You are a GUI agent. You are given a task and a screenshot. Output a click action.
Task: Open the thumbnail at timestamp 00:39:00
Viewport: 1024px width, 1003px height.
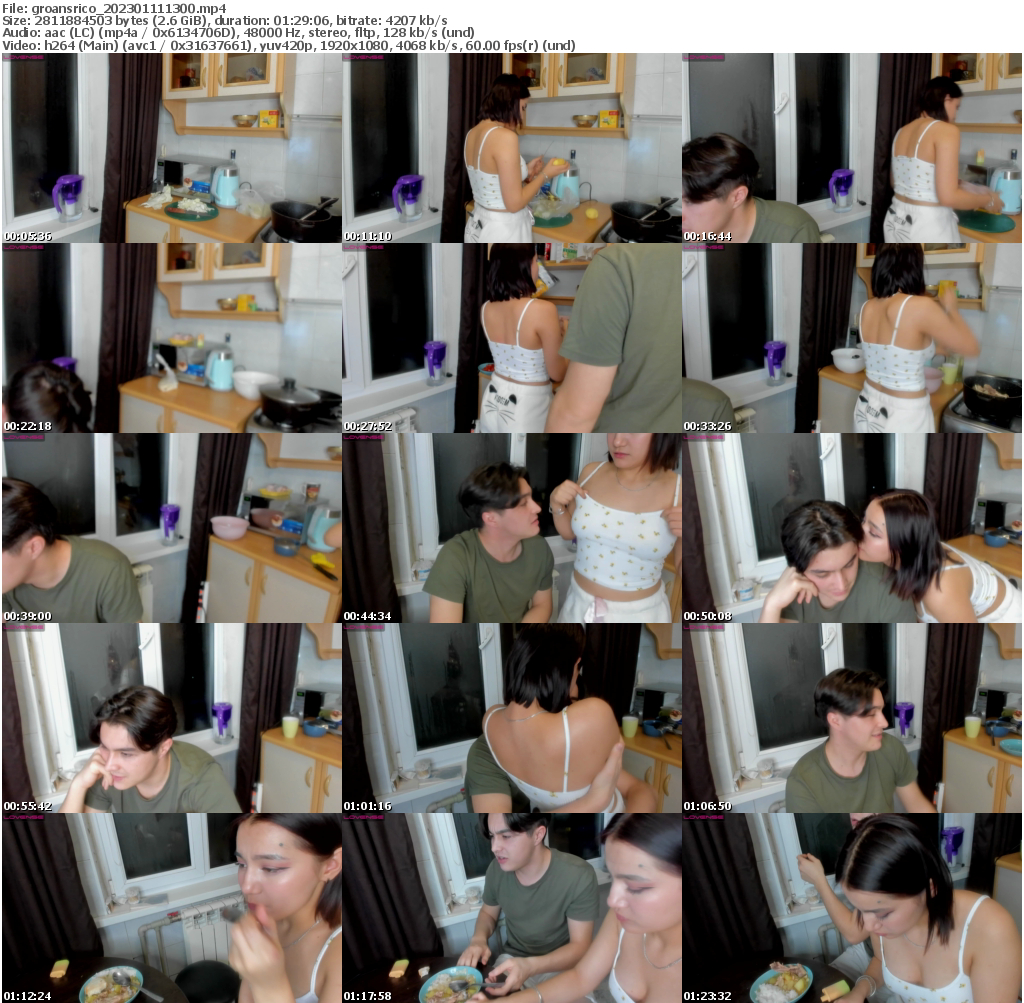click(170, 528)
